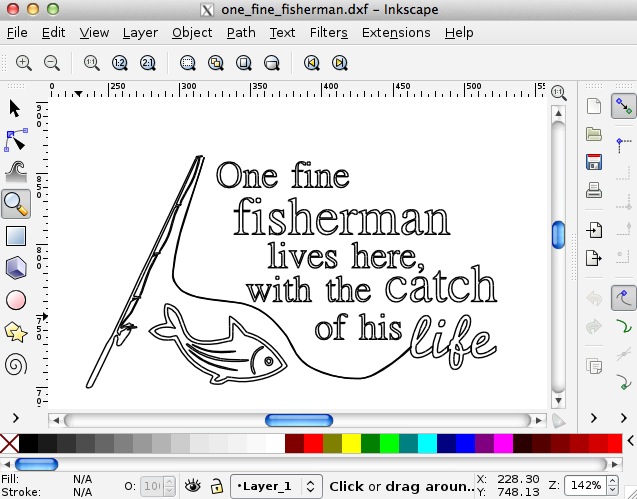Toggle the enable snapping button

point(624,105)
